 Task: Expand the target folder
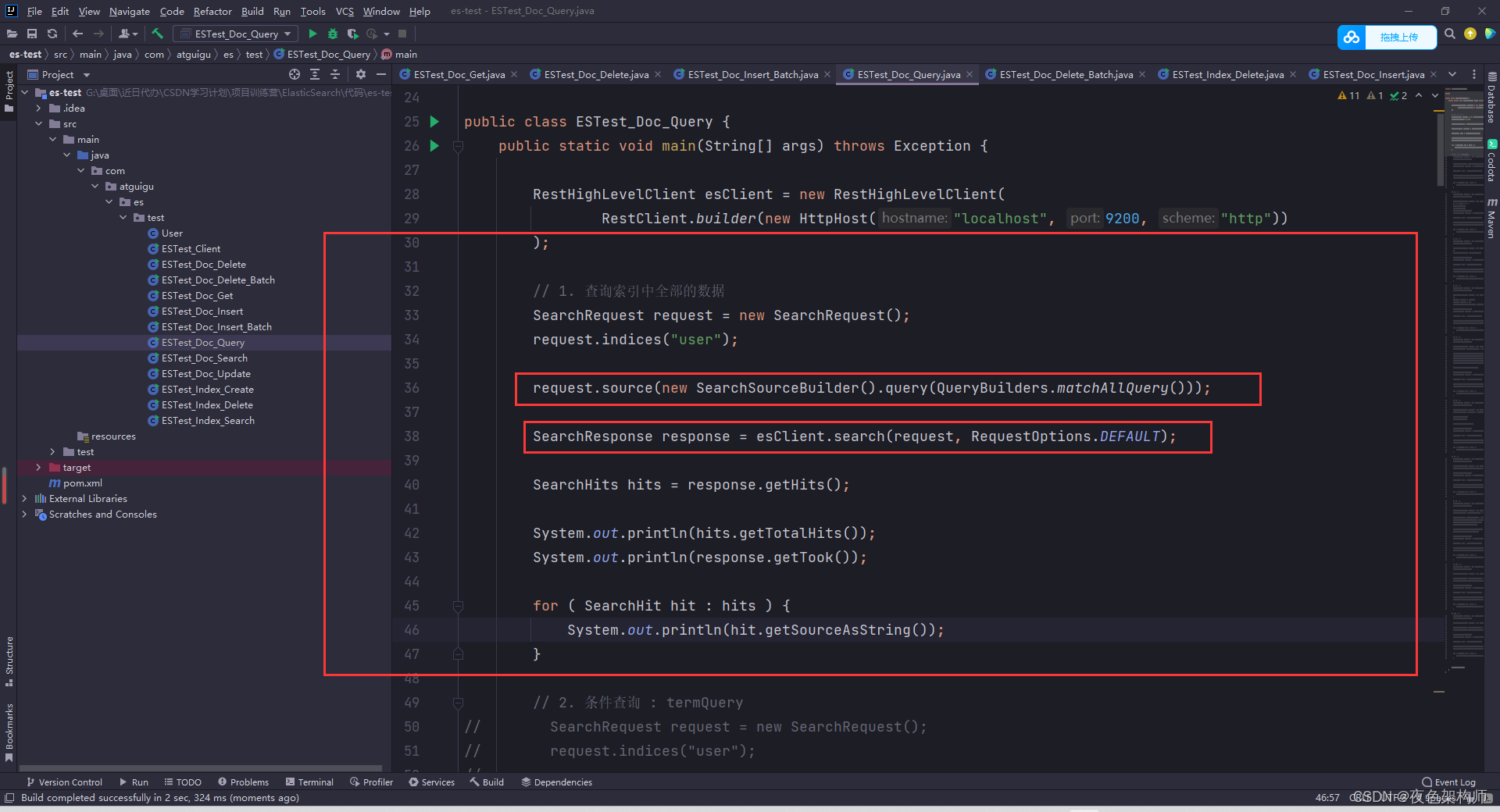(38, 468)
